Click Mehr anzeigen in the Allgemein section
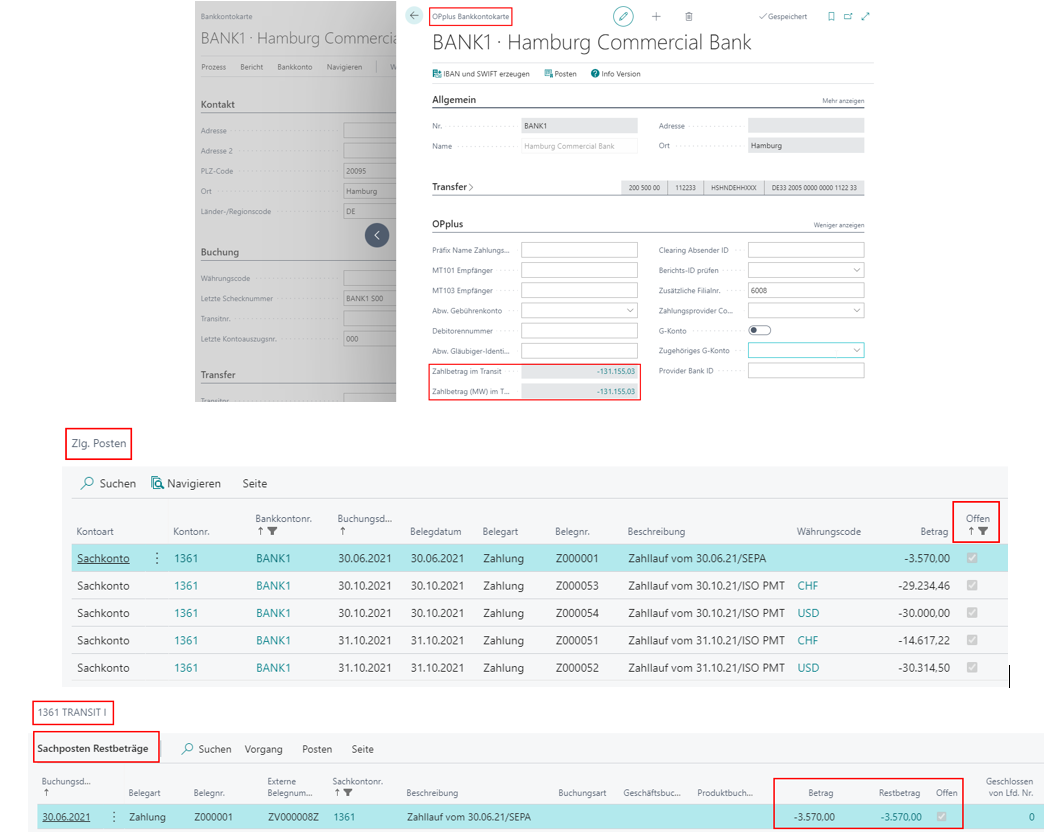This screenshot has height=834, width=1058. coord(843,101)
